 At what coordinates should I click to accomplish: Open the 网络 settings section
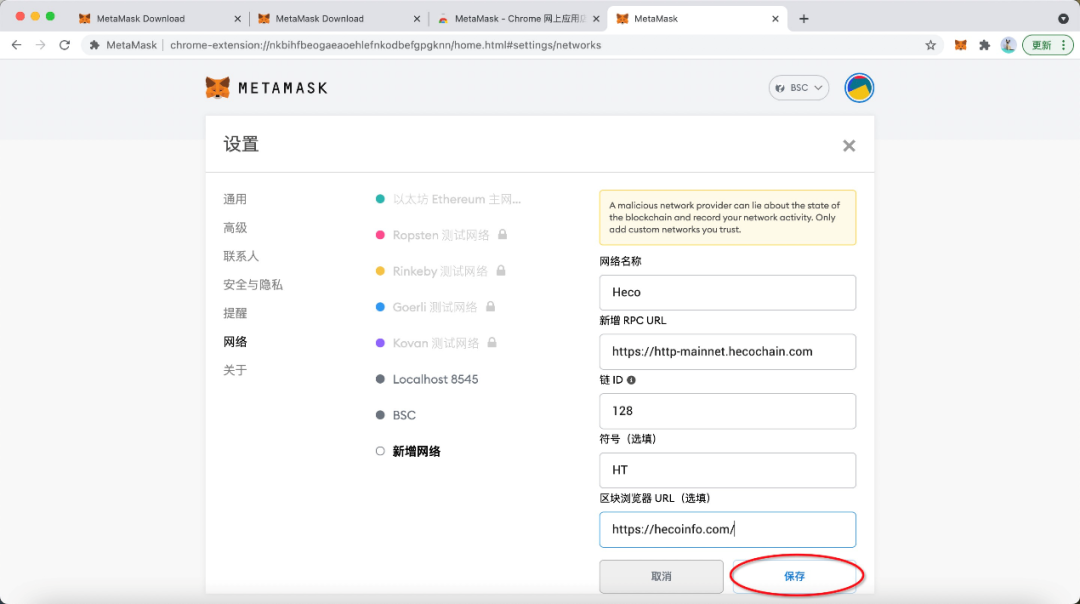tap(235, 342)
